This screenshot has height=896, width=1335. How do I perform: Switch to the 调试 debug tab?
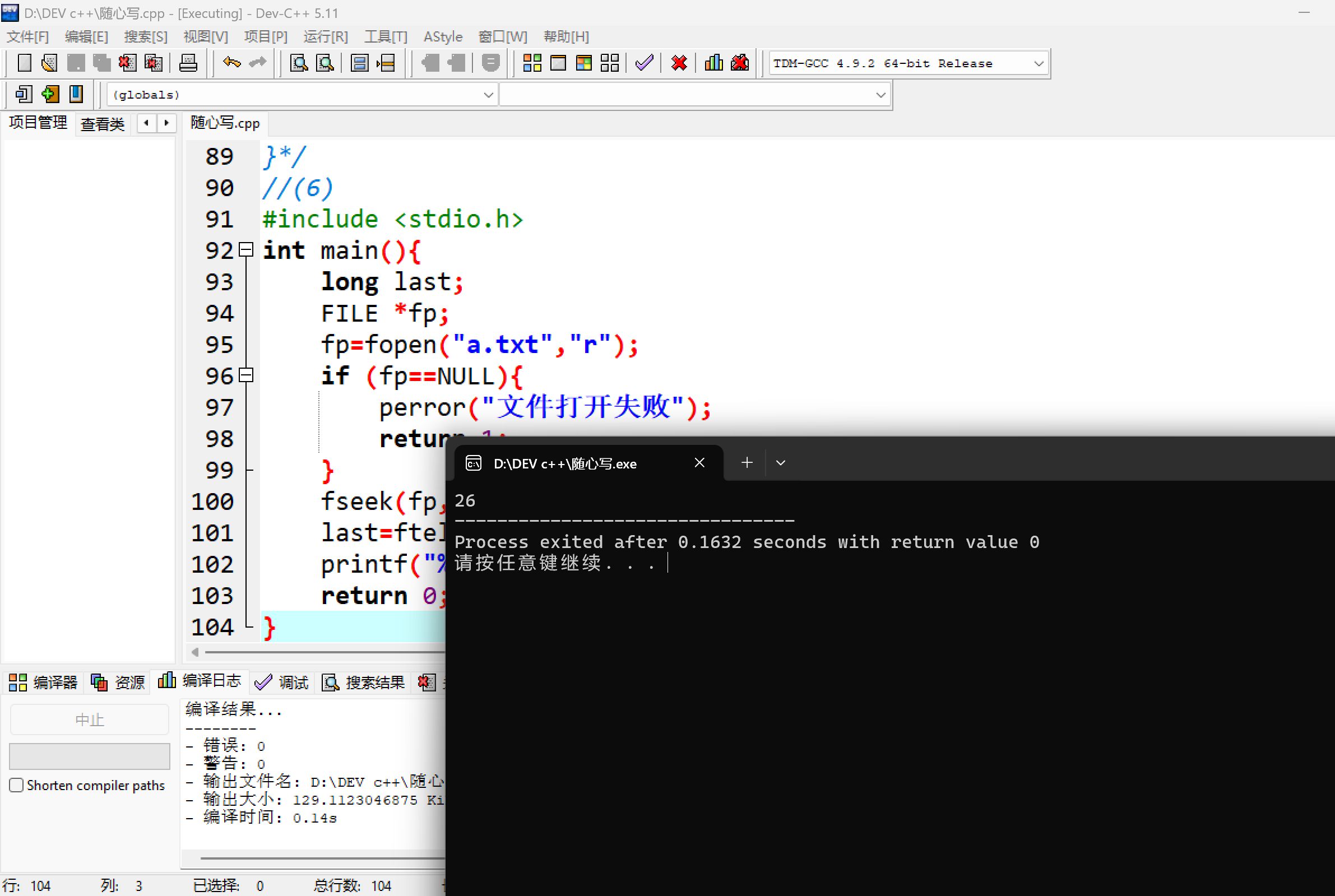282,682
